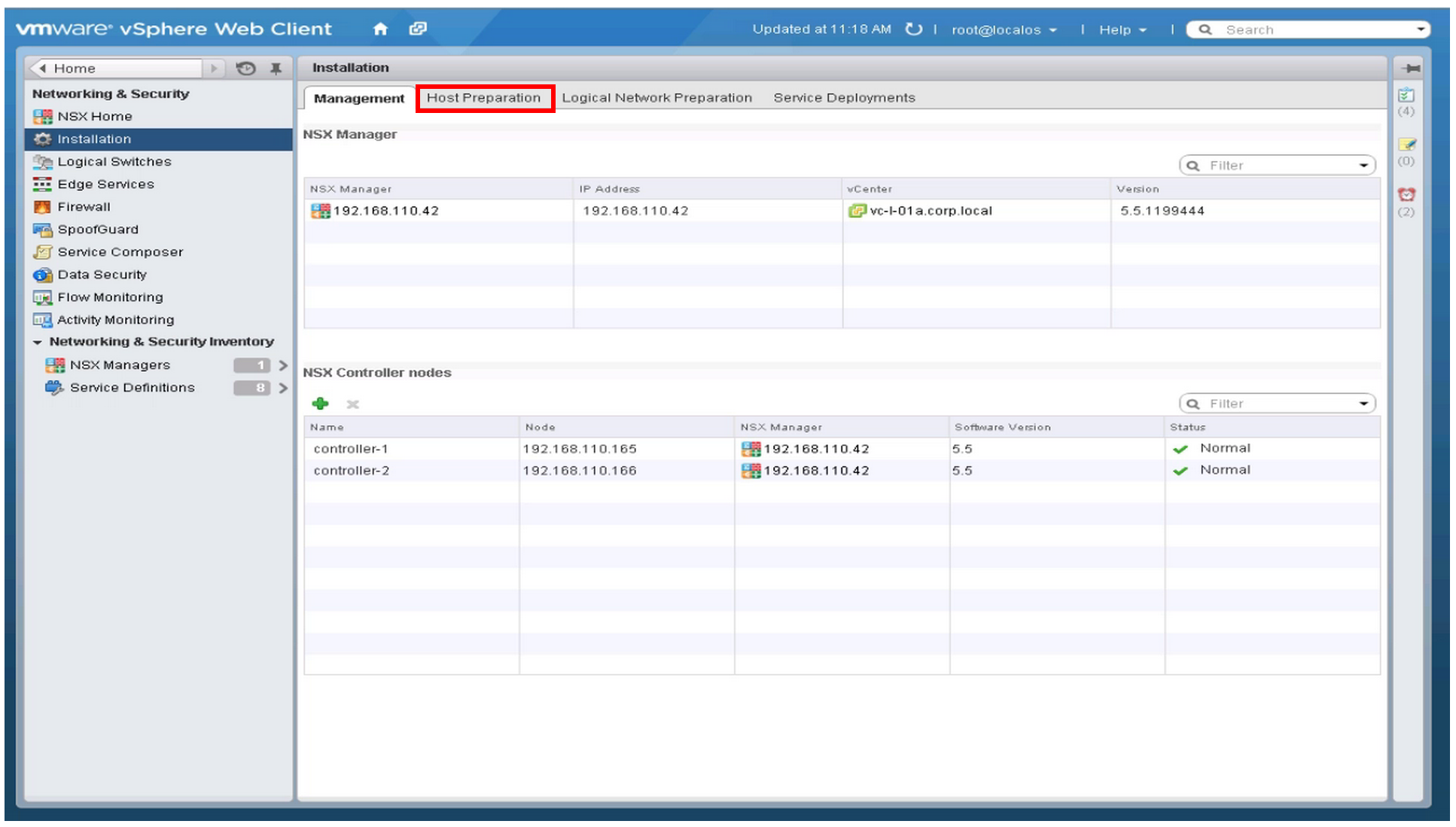Sort by the Version column header
Image resolution: width=1456 pixels, height=827 pixels.
[x=1245, y=189]
